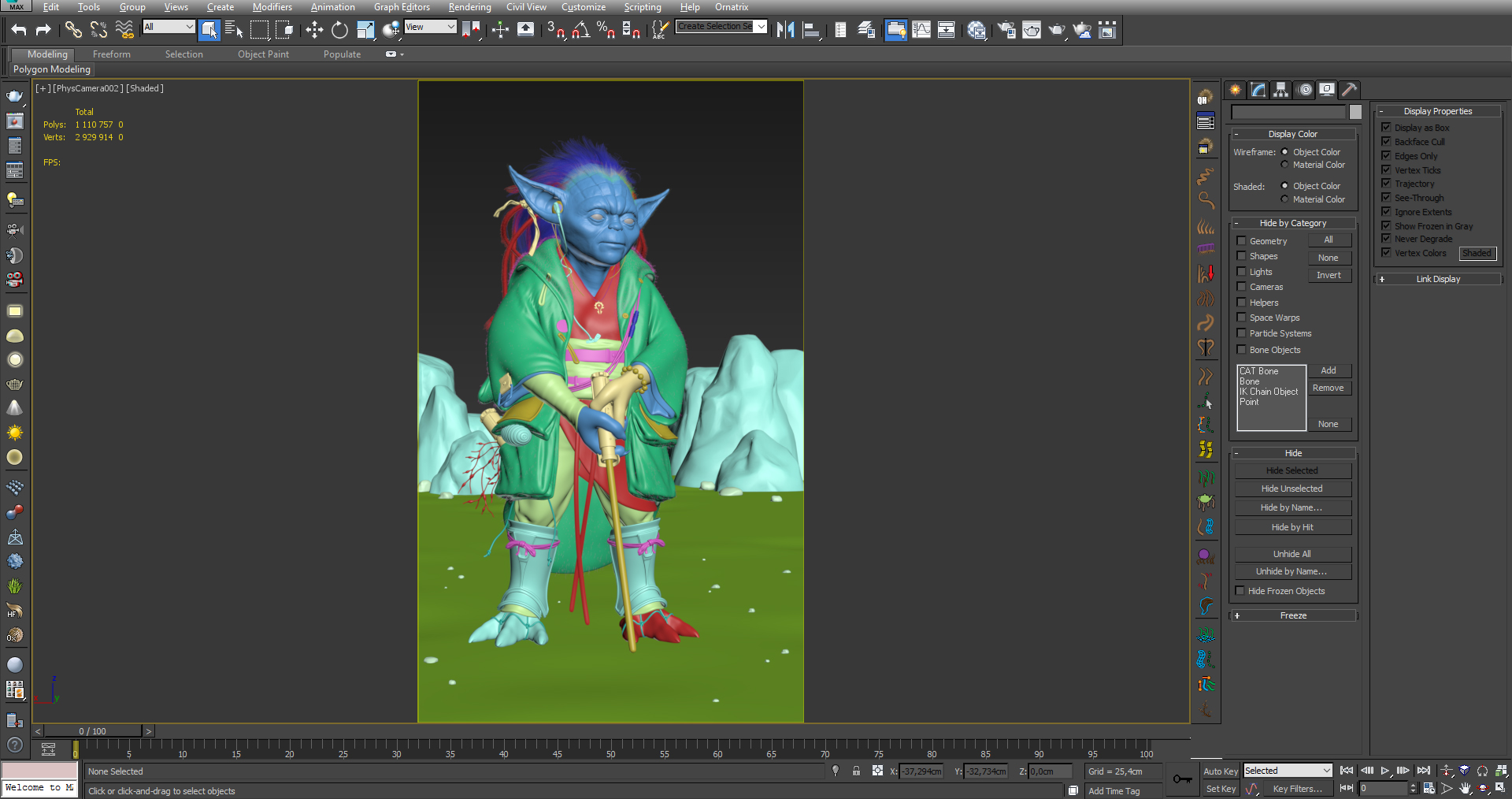Open the Modify panel tab icon
Screen dimensions: 1512x799
[x=1258, y=90]
